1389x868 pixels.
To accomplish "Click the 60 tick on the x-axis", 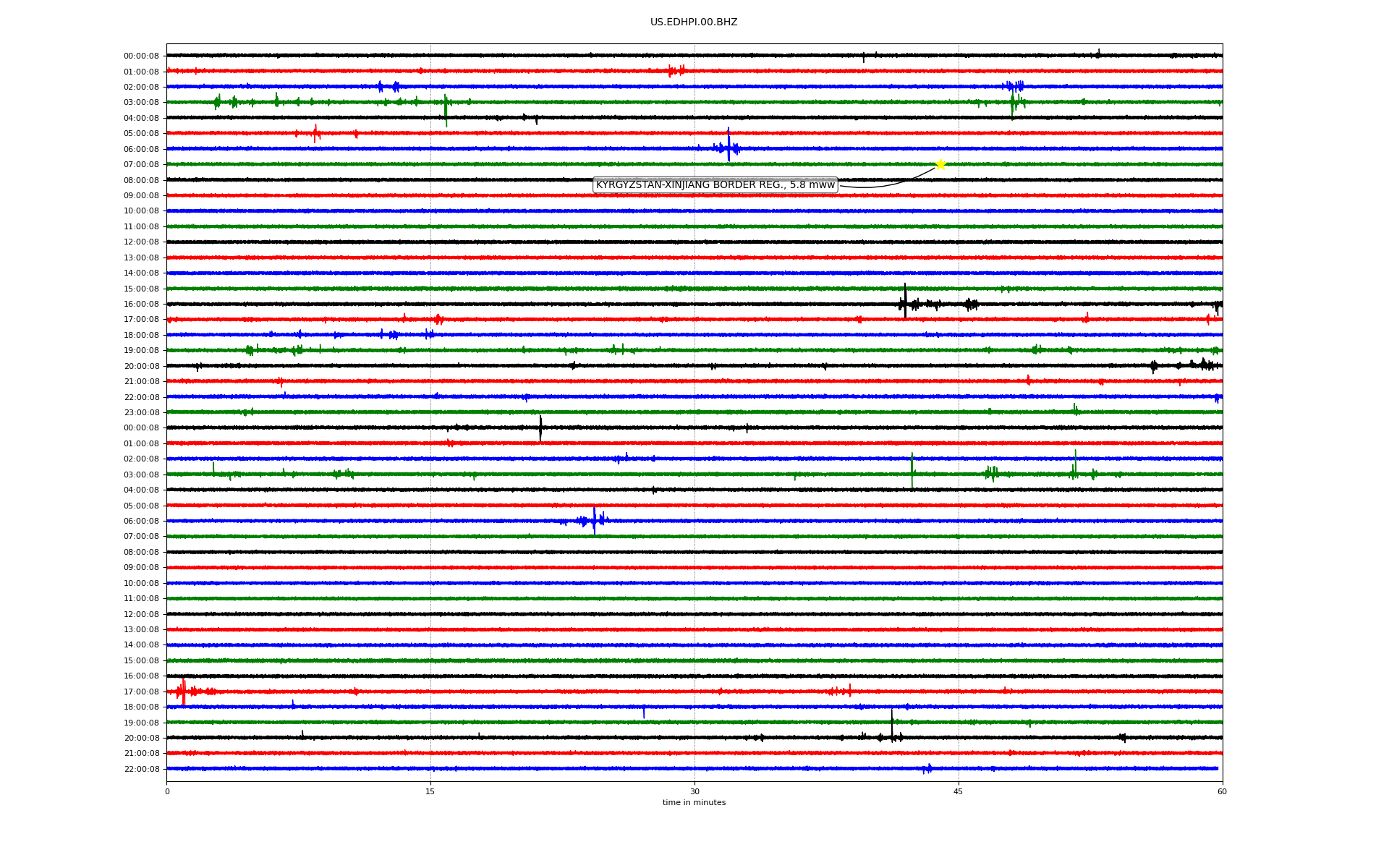I will 1222,791.
